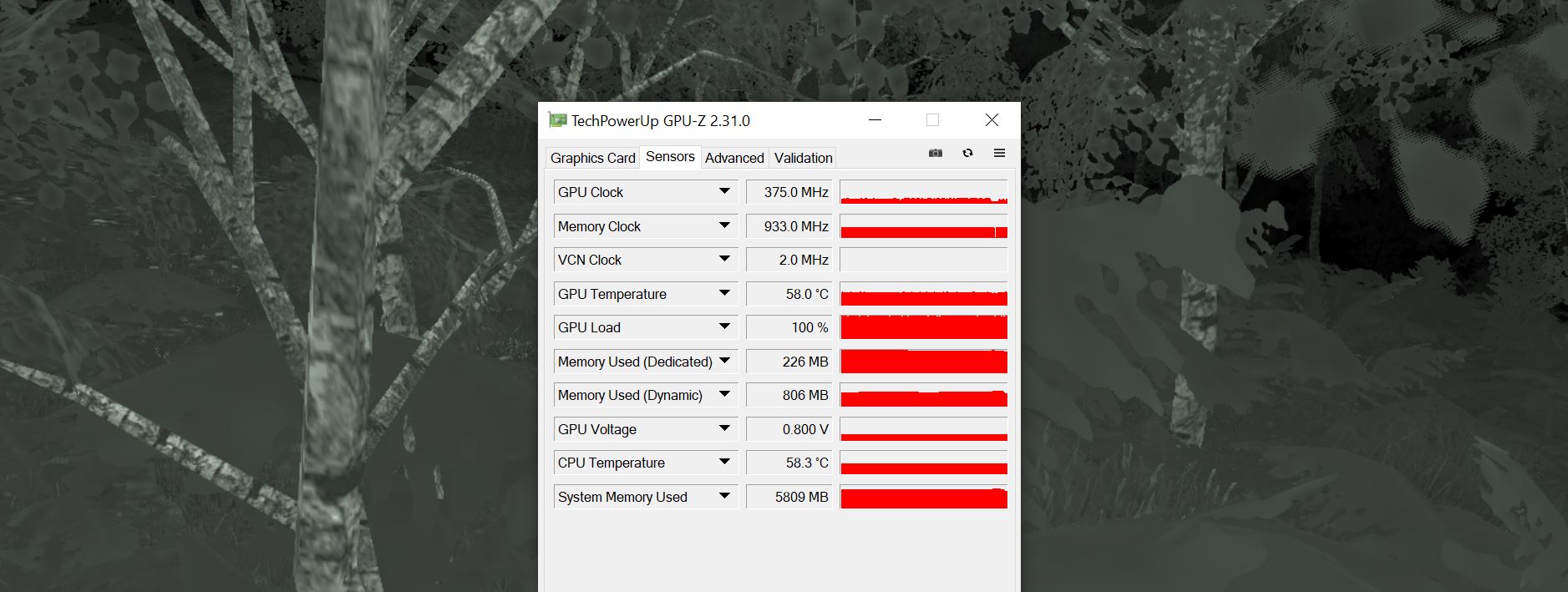Viewport: 1568px width, 592px height.
Task: Take a screenshot with the camera icon
Action: [936, 154]
